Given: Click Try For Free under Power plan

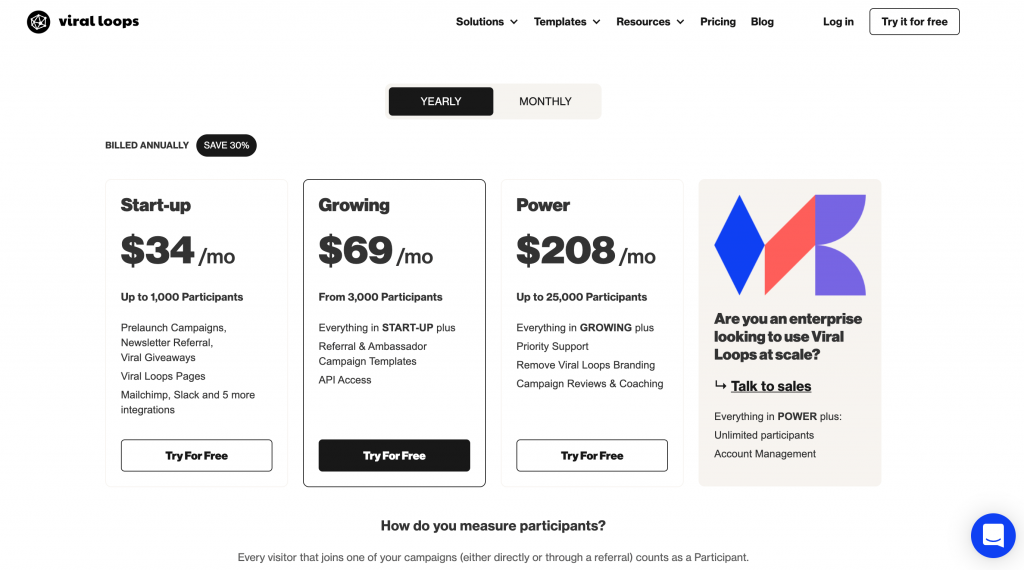Looking at the screenshot, I should [x=592, y=455].
